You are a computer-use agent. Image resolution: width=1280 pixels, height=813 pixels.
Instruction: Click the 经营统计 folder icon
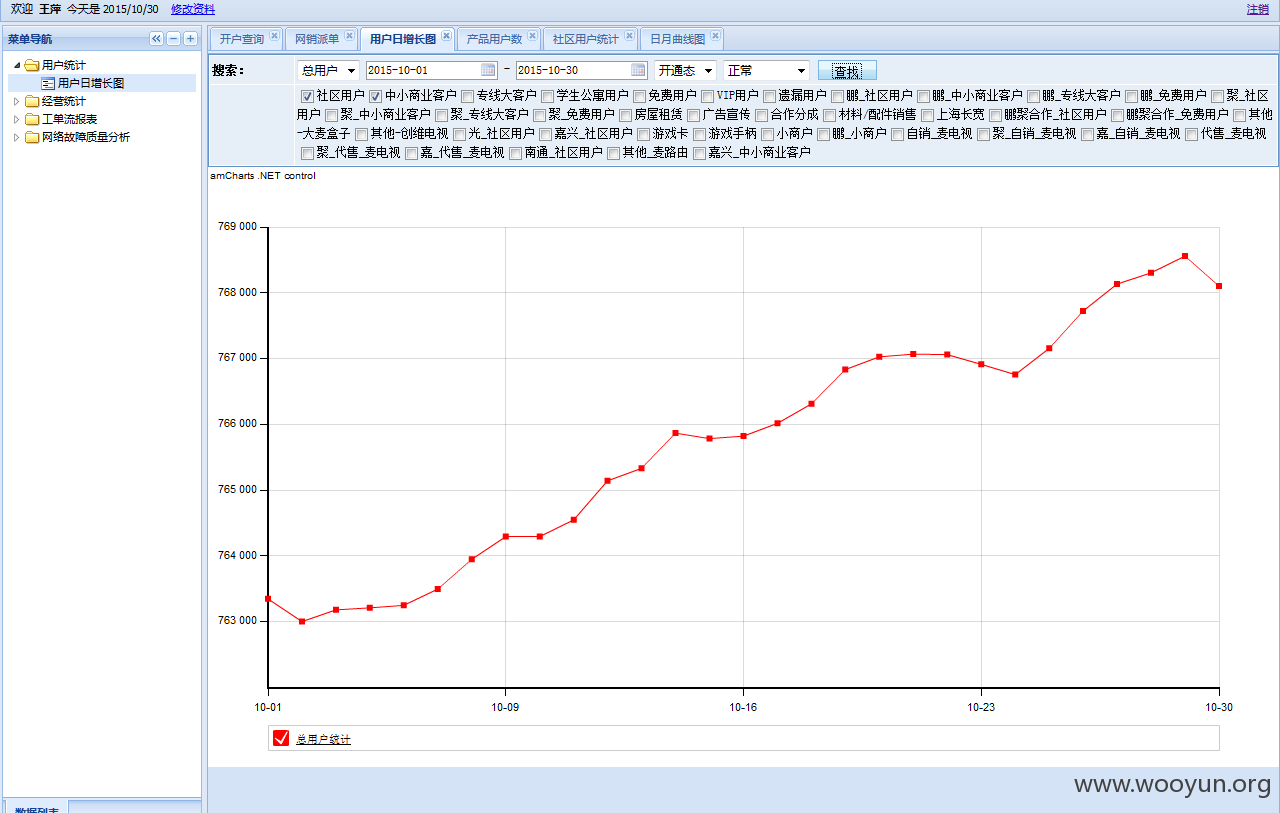(32, 101)
